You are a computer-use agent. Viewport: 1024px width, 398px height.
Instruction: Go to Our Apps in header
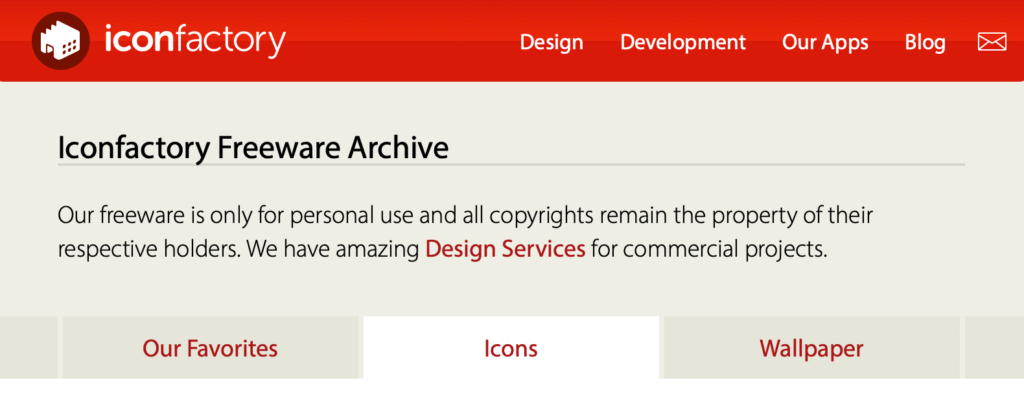click(825, 43)
